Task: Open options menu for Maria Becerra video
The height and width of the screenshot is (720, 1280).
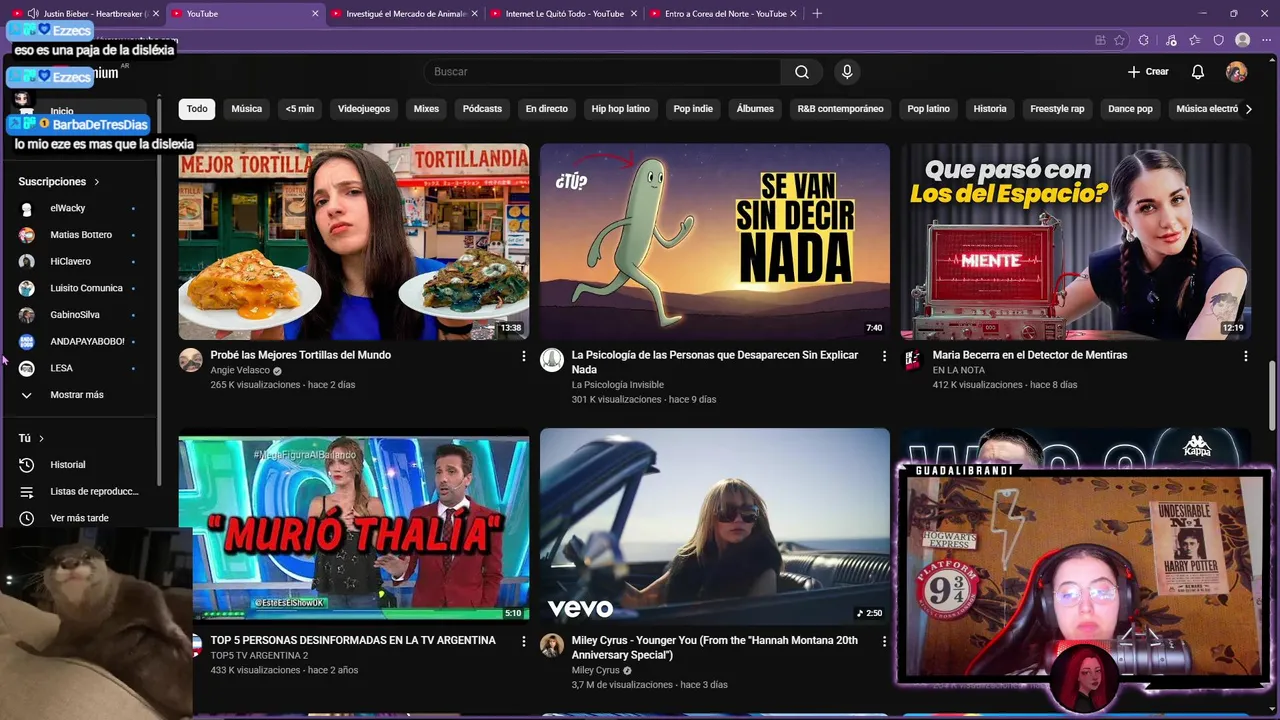Action: [x=1245, y=356]
